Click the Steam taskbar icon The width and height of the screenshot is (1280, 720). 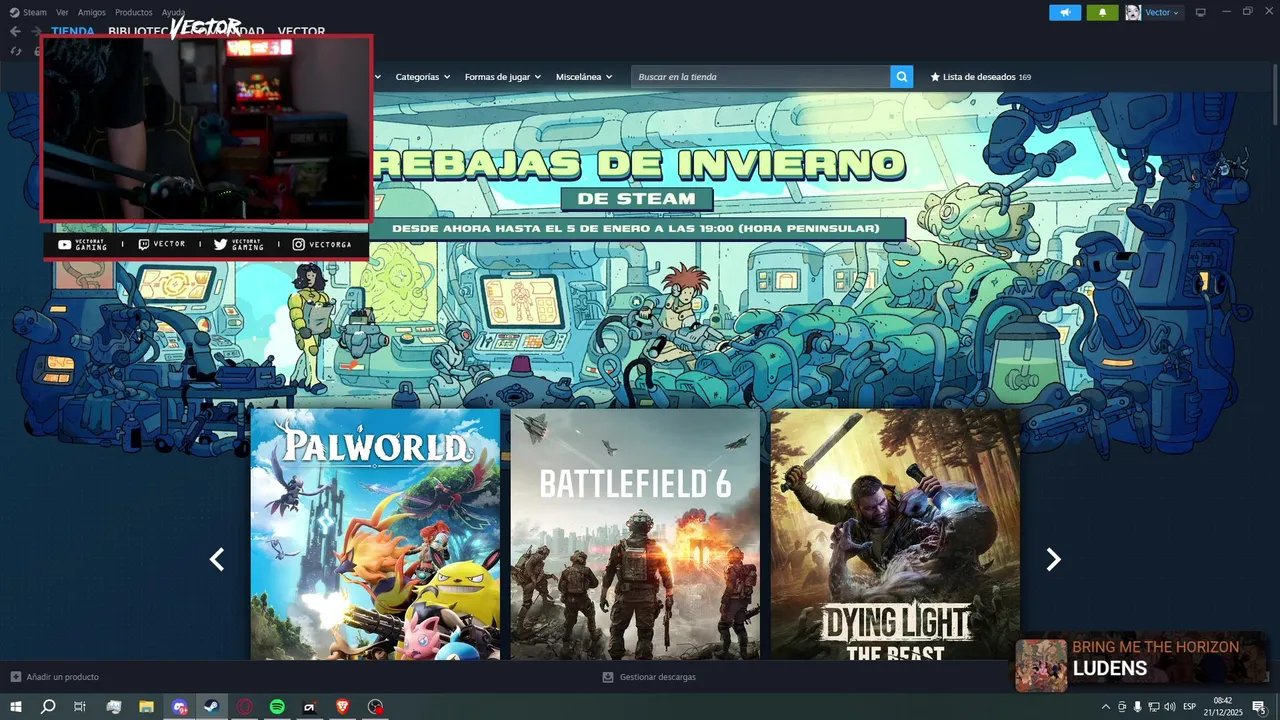(211, 707)
